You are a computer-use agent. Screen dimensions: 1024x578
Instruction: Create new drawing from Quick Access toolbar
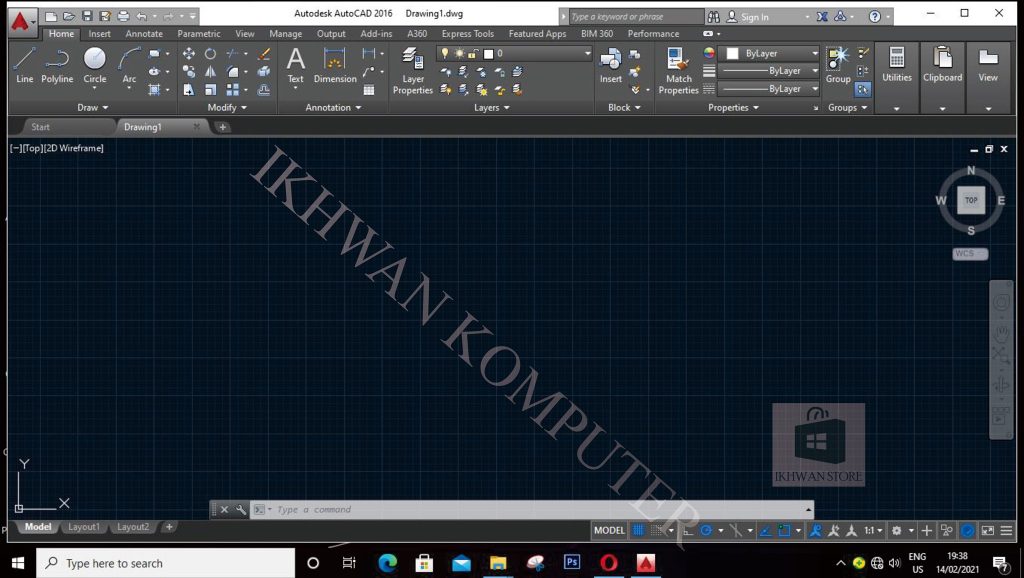(x=51, y=16)
